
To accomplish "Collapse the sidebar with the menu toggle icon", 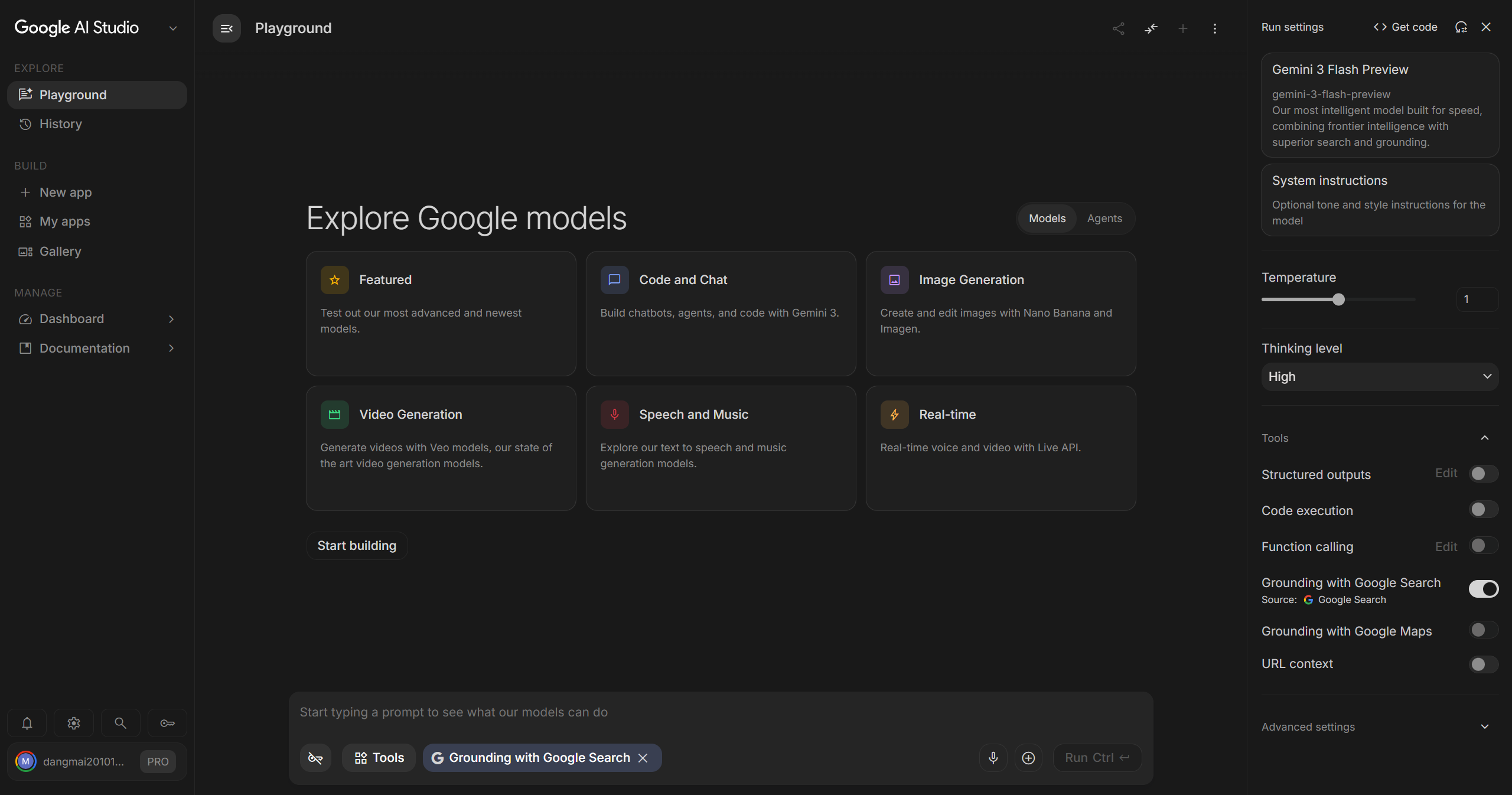I will point(226,28).
